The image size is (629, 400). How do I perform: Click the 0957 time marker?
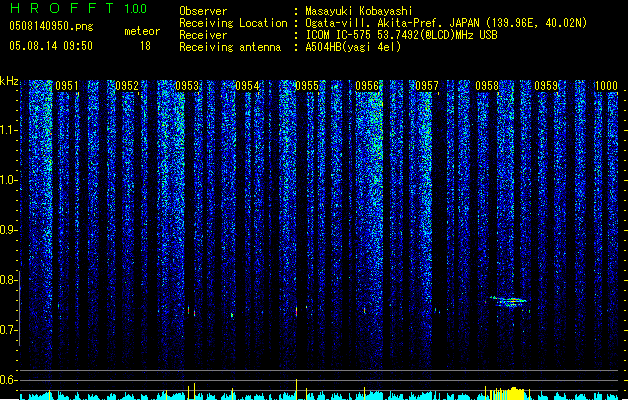427,86
